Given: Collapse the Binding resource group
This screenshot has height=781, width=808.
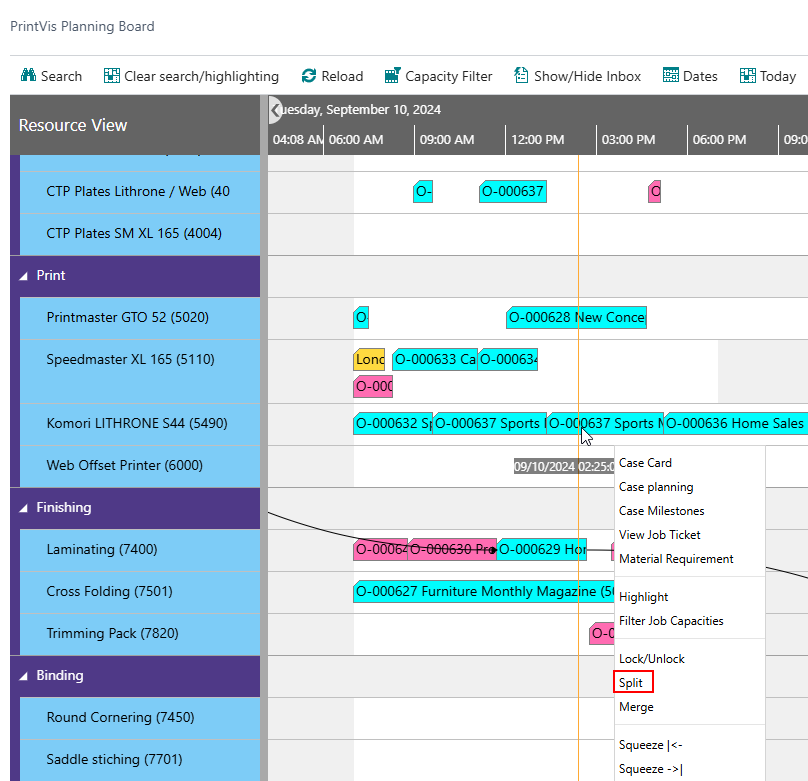Looking at the screenshot, I should pos(24,676).
